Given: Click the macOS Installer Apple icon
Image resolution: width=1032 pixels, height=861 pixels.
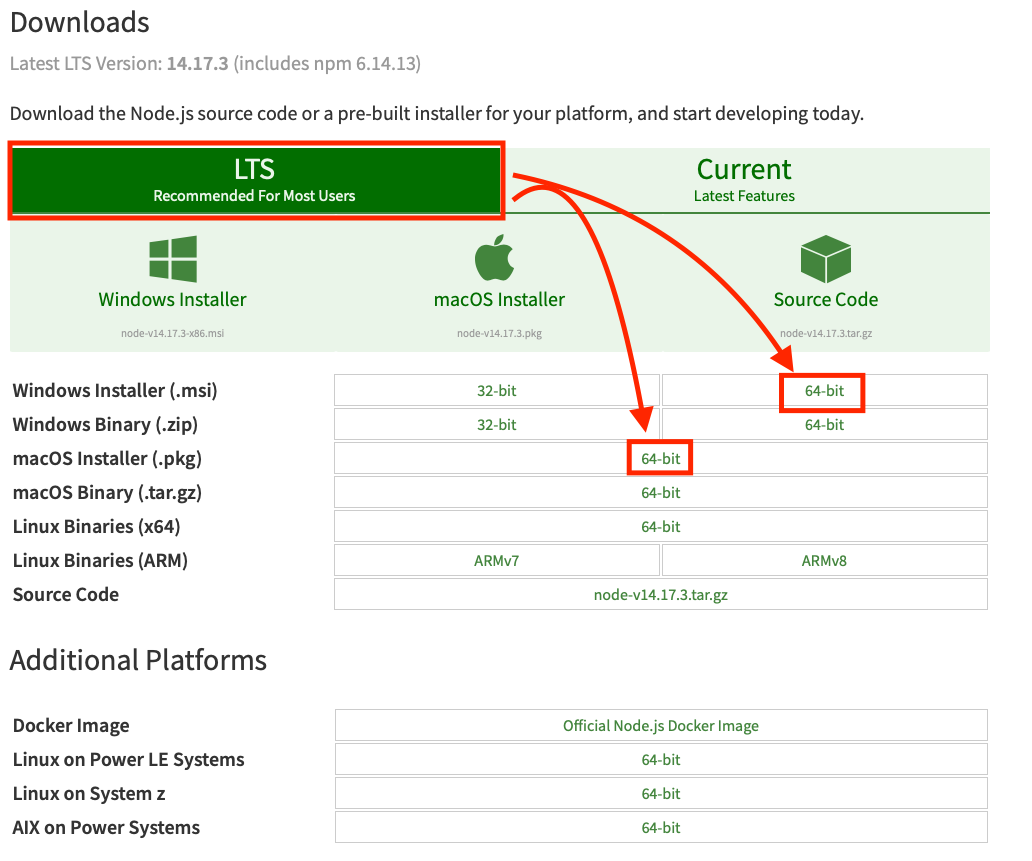Looking at the screenshot, I should pos(497,258).
